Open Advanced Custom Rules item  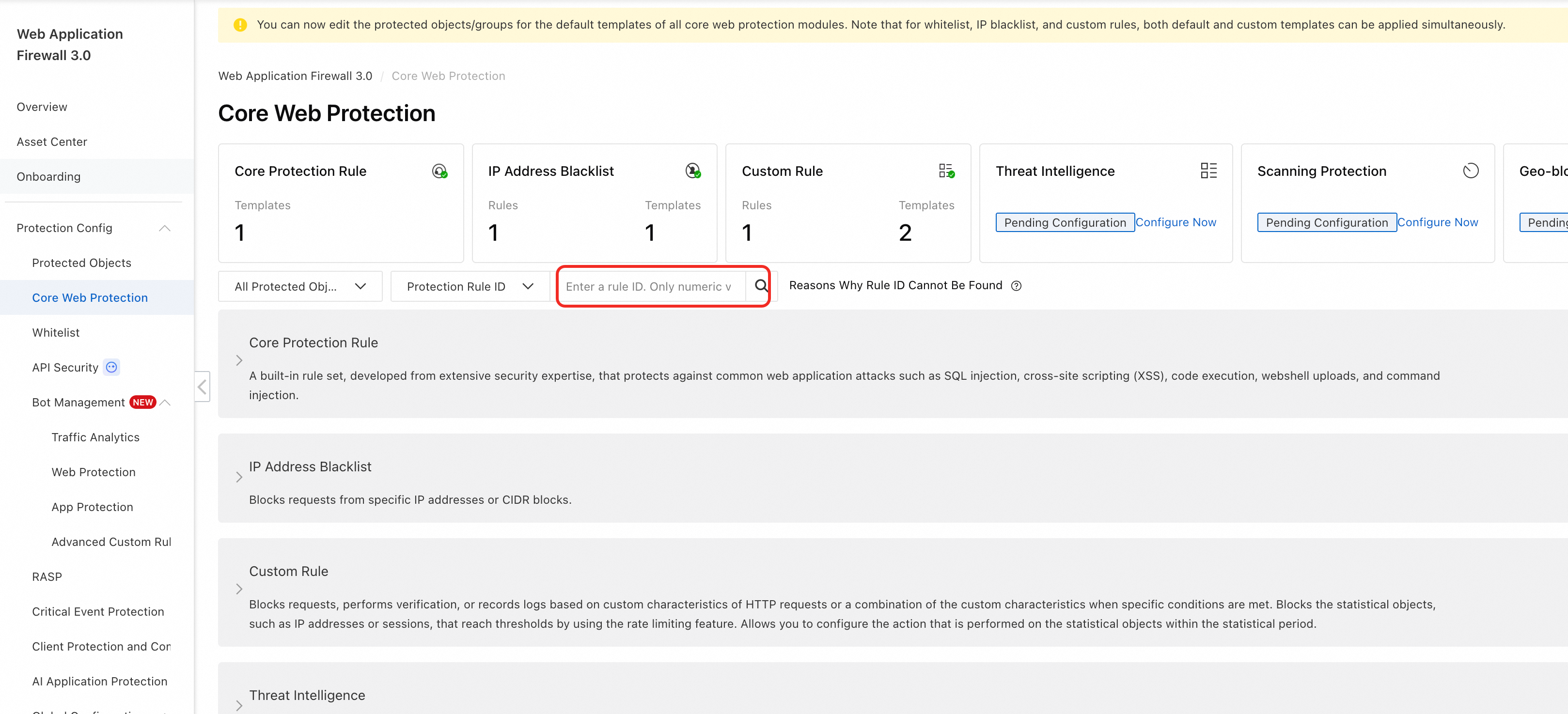111,542
